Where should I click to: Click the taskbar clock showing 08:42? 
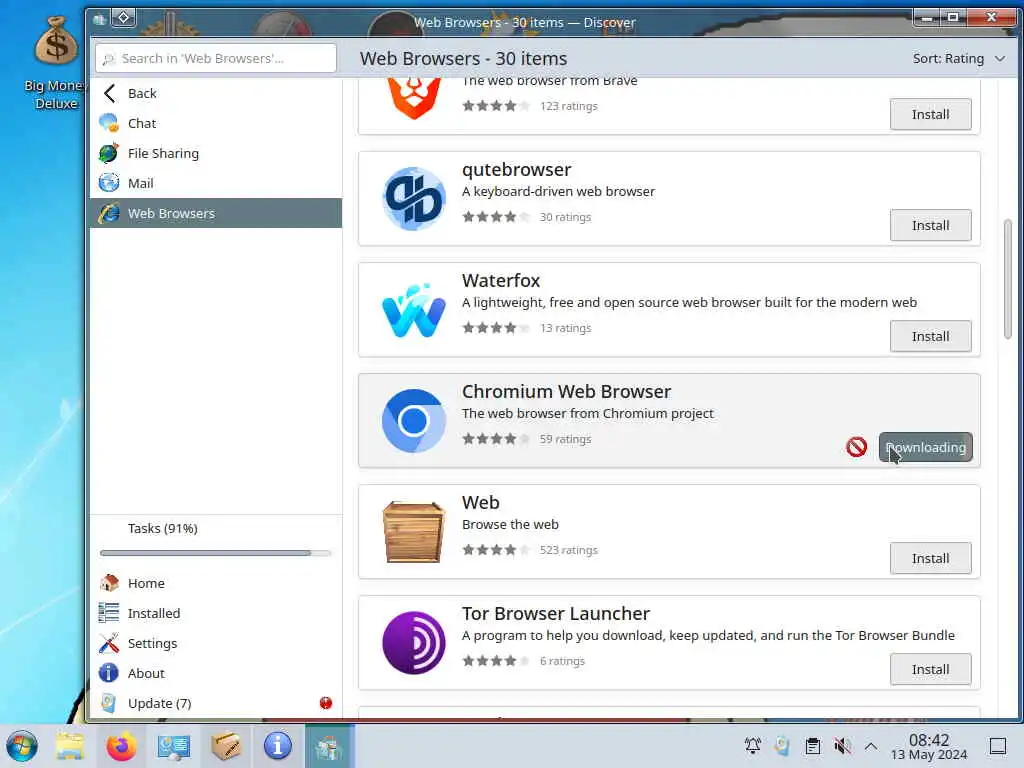pyautogui.click(x=929, y=746)
